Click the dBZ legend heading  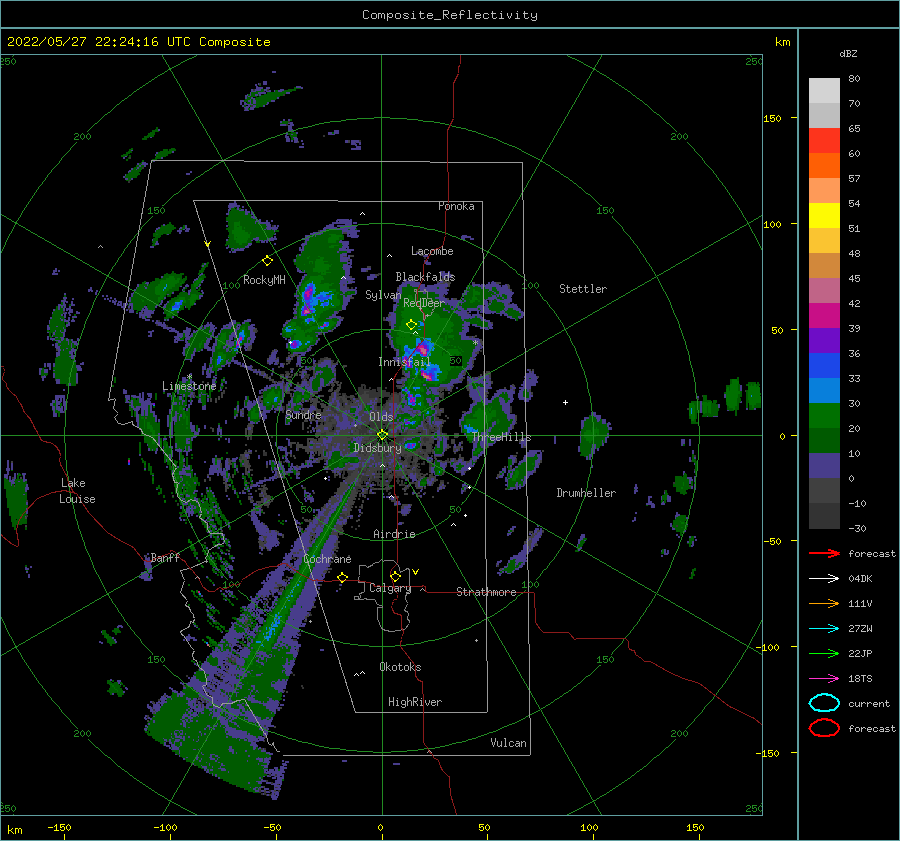[848, 53]
